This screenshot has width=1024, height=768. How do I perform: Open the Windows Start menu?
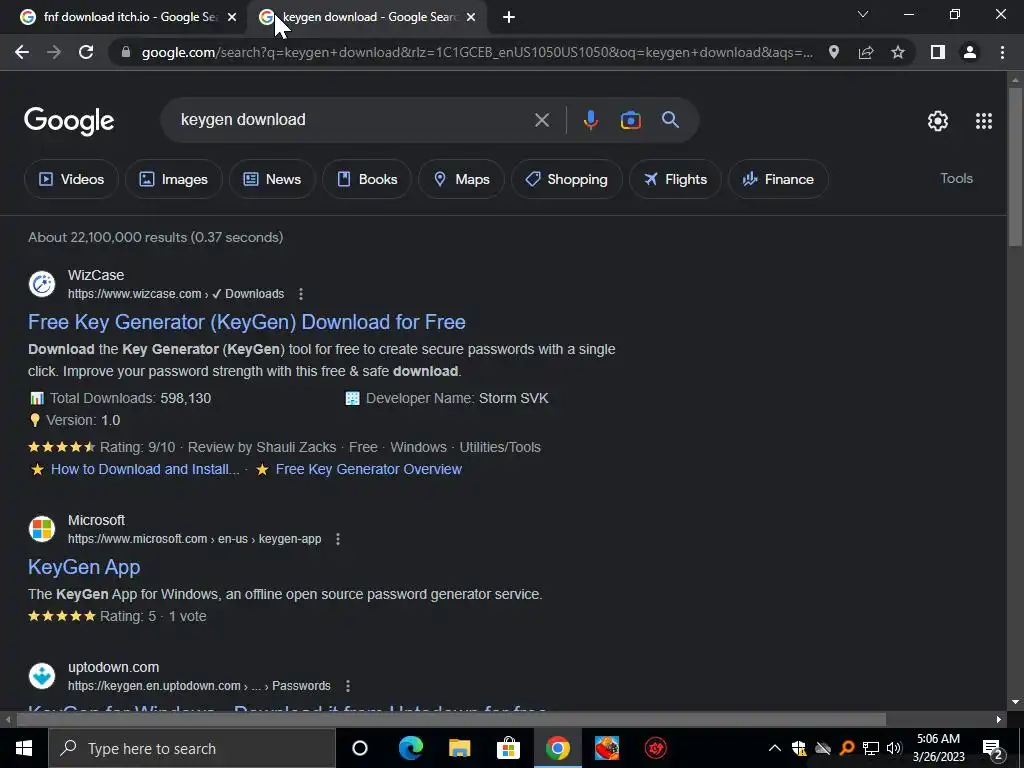pos(24,748)
